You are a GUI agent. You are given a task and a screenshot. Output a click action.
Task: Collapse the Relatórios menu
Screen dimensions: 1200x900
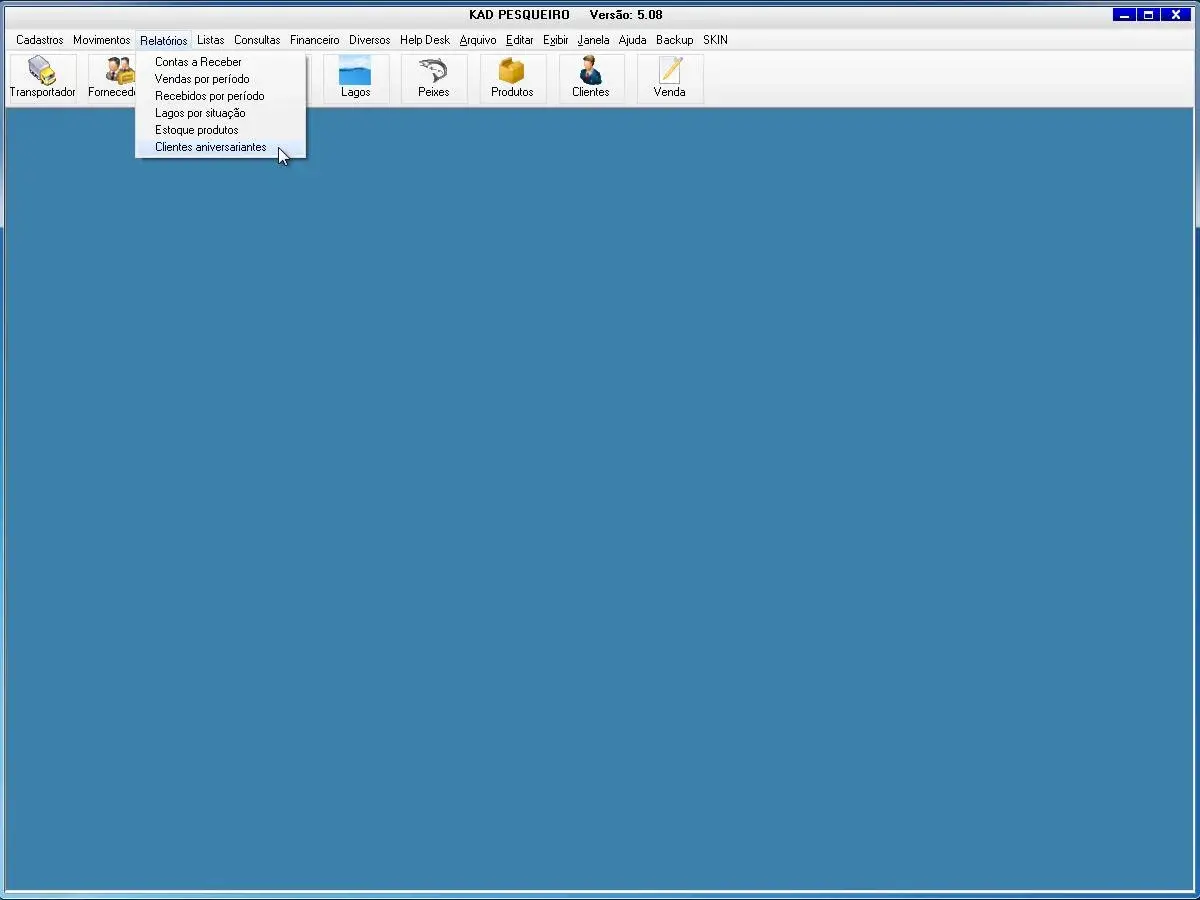[x=164, y=40]
